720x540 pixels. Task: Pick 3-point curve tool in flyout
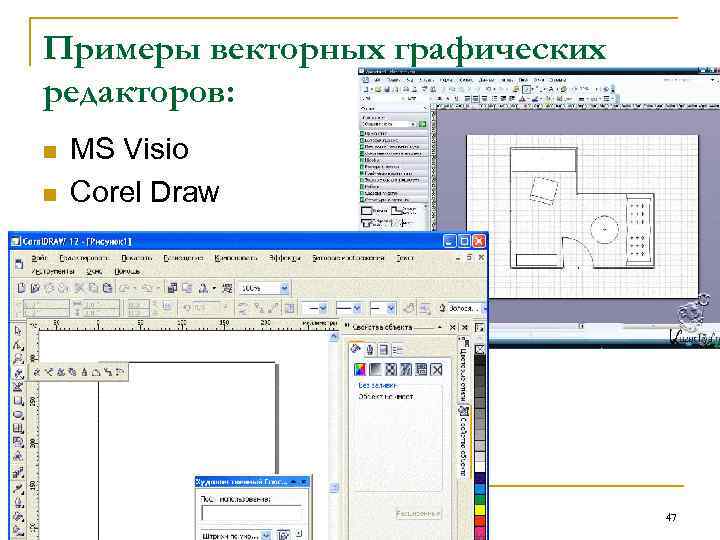[96, 372]
